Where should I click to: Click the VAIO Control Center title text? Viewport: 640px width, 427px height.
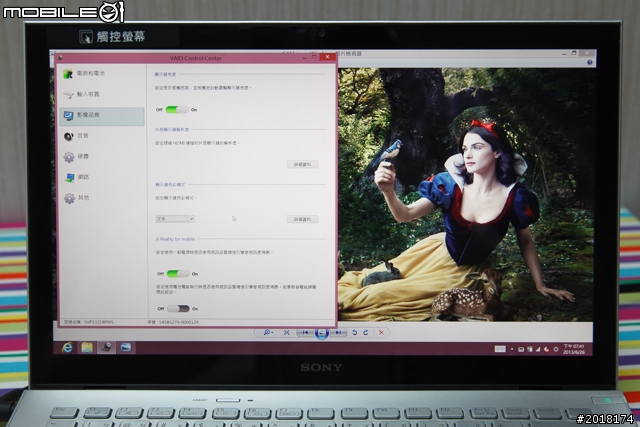tap(196, 58)
